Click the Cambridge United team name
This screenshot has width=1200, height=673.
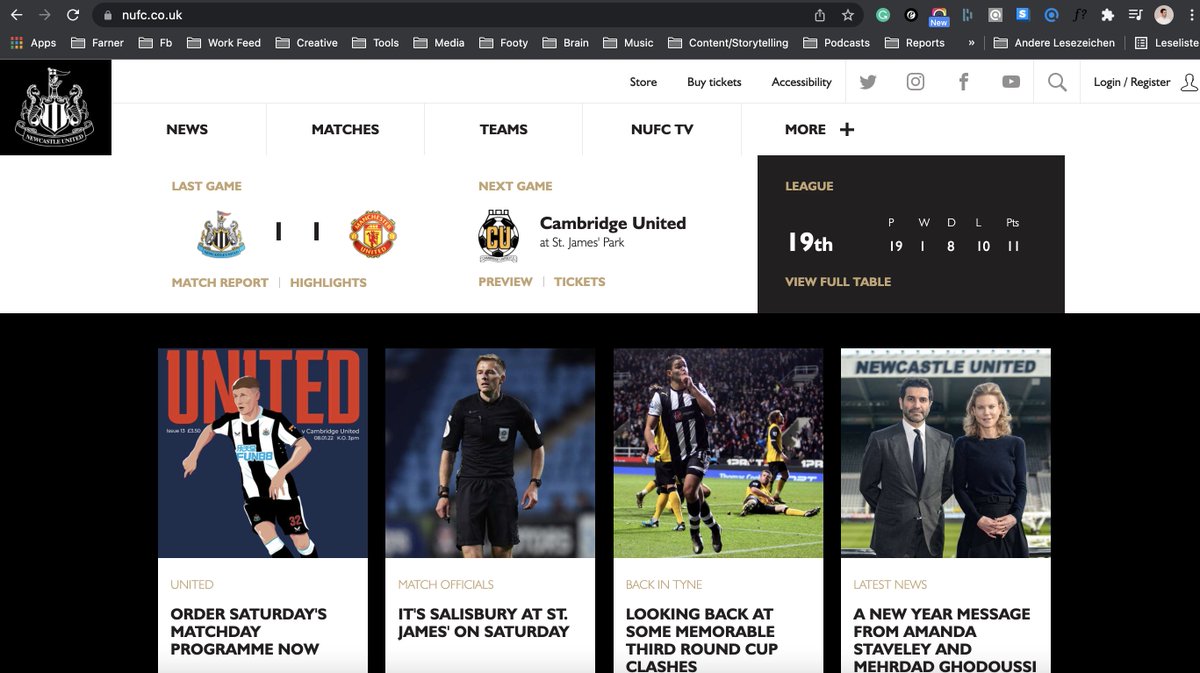pyautogui.click(x=613, y=223)
